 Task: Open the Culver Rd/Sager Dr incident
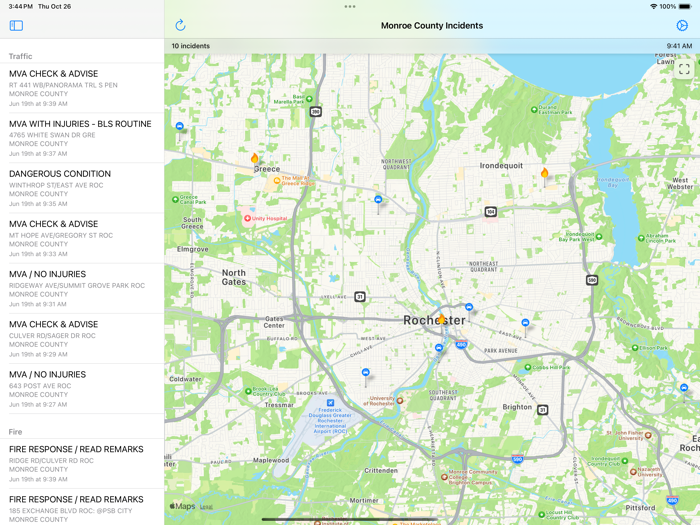[82, 338]
